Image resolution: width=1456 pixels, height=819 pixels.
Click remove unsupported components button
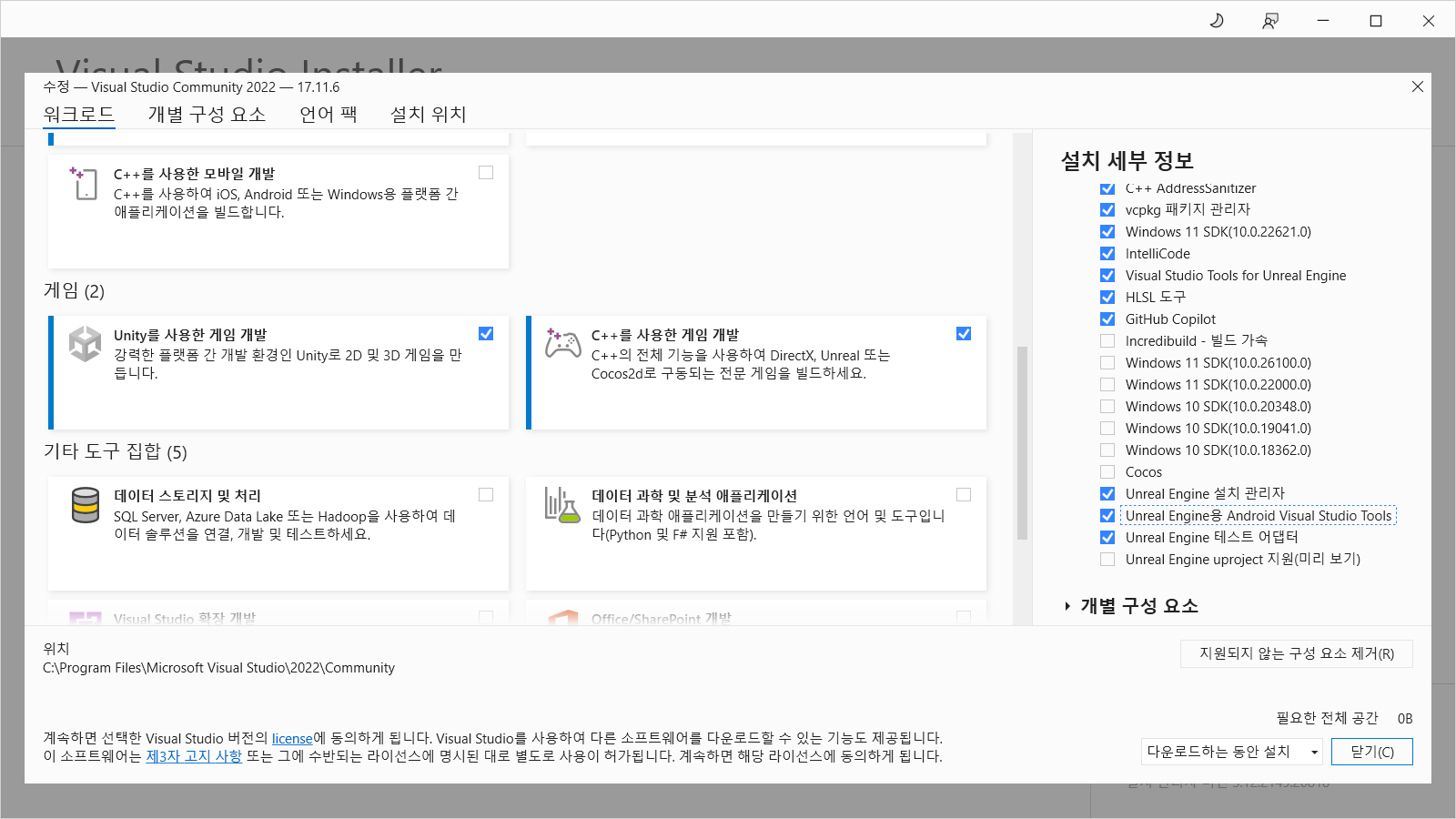[x=1297, y=653]
